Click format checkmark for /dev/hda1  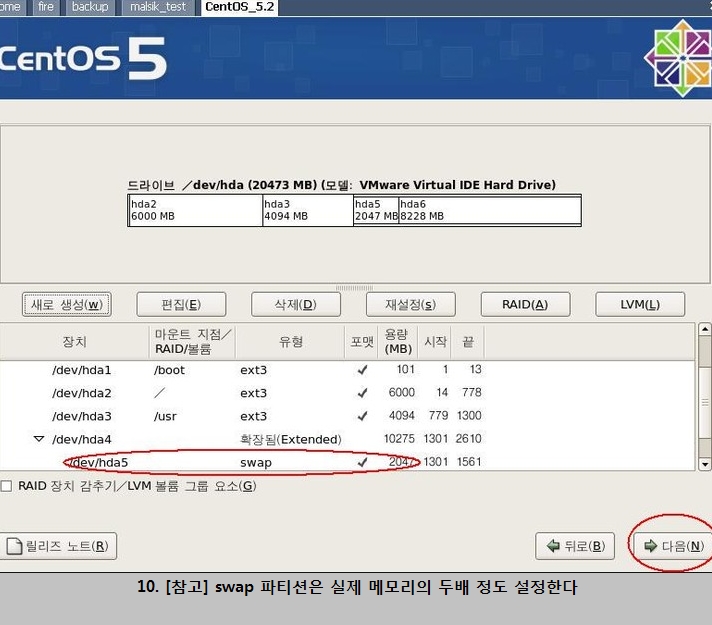pos(362,370)
